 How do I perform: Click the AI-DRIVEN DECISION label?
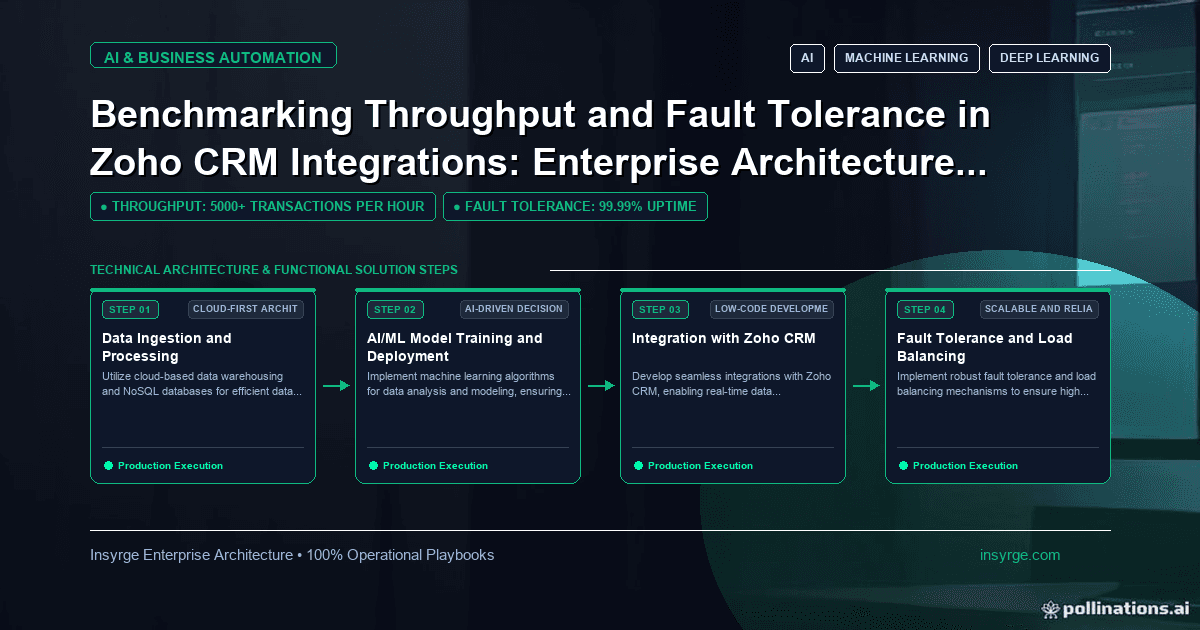514,309
